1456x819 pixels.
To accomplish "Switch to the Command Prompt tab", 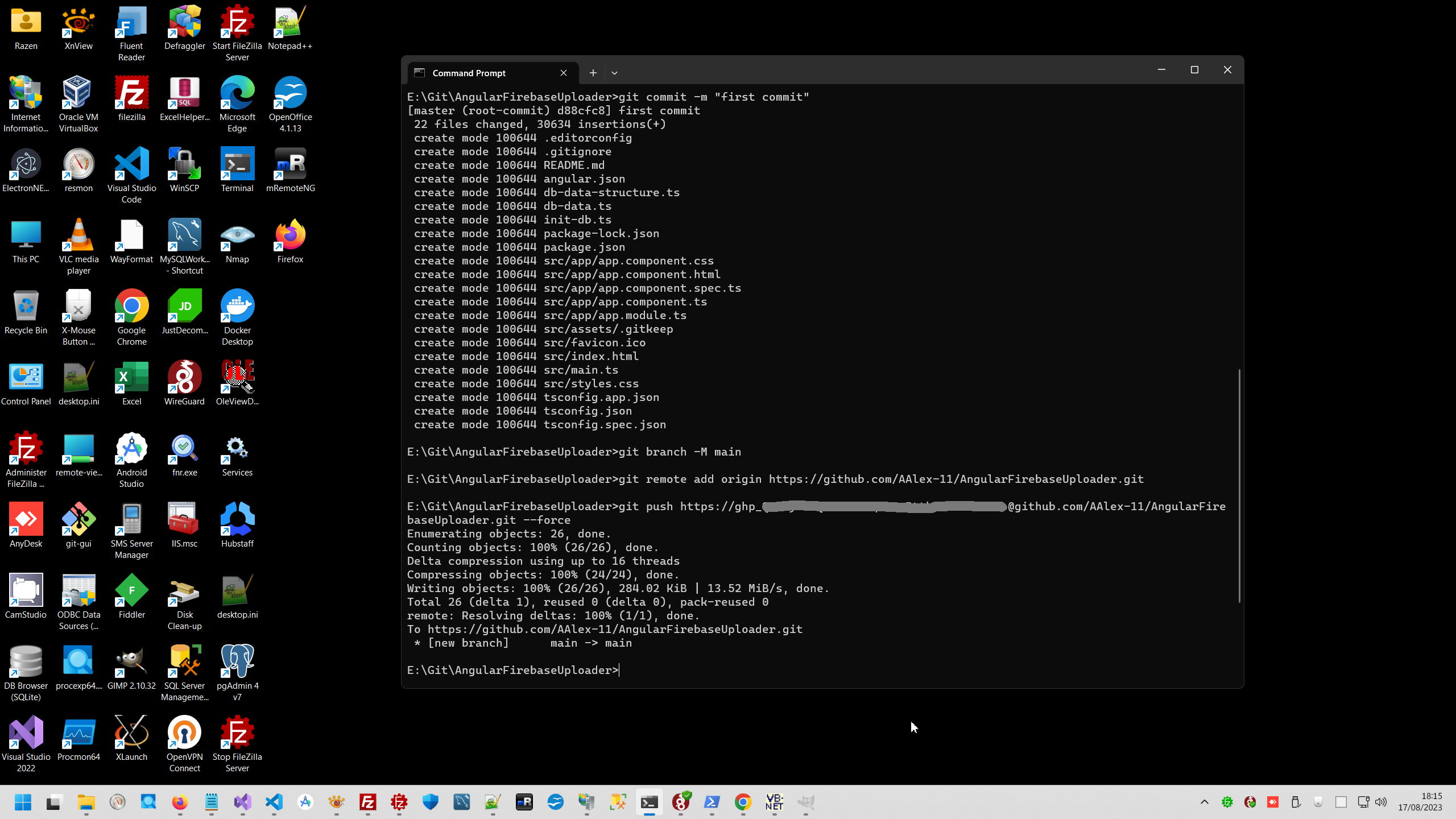I will (469, 73).
